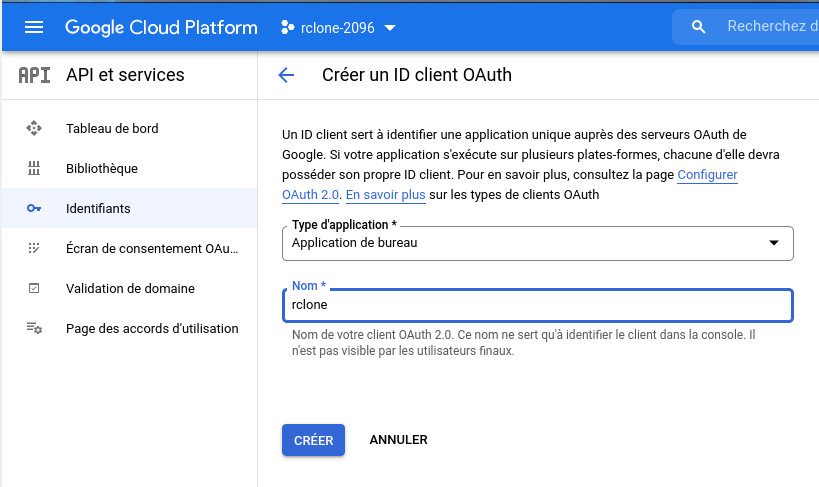Open Validation de domaine
Screen dimensions: 819x487
130,288
